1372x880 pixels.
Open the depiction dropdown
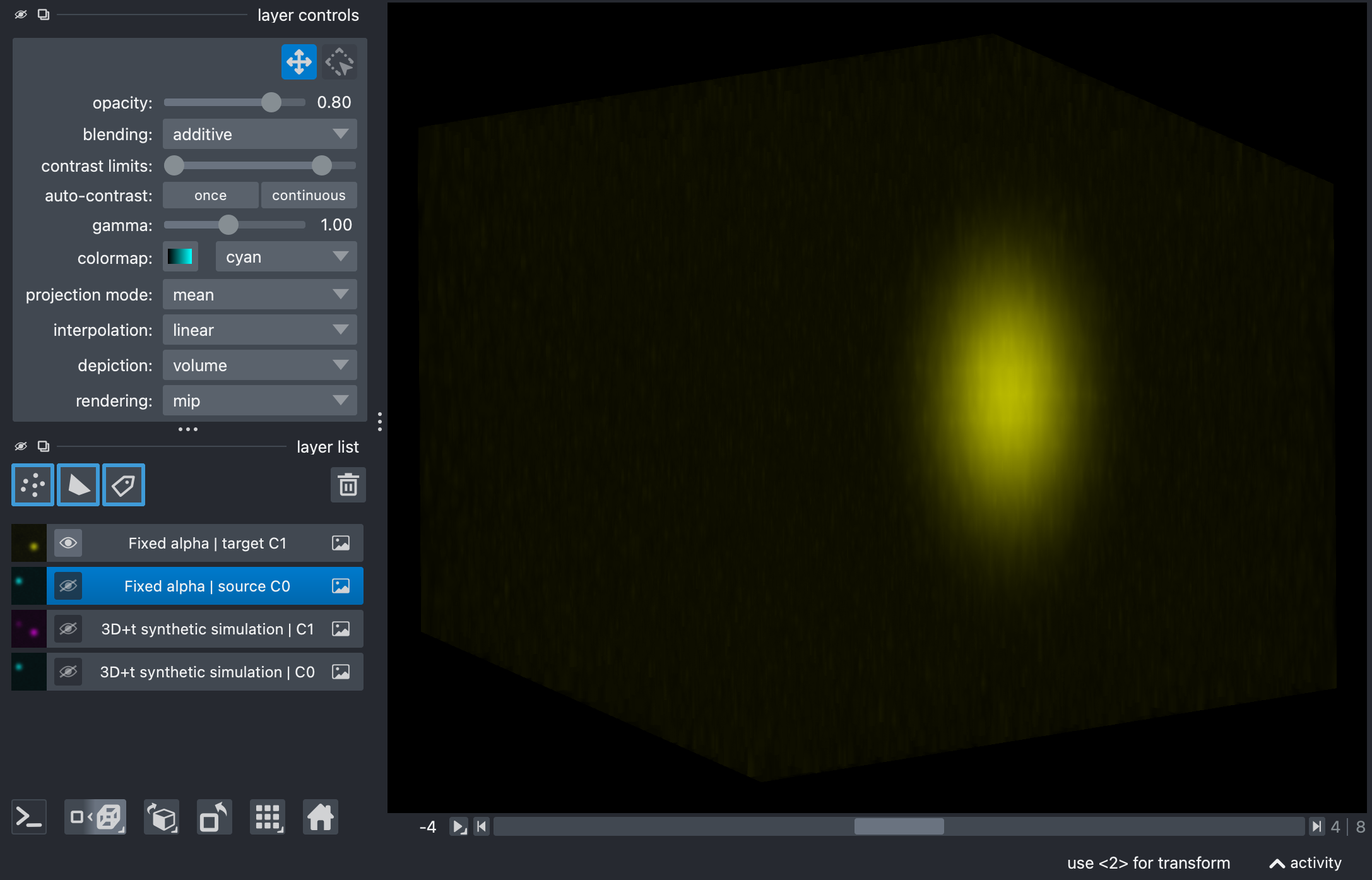[260, 365]
